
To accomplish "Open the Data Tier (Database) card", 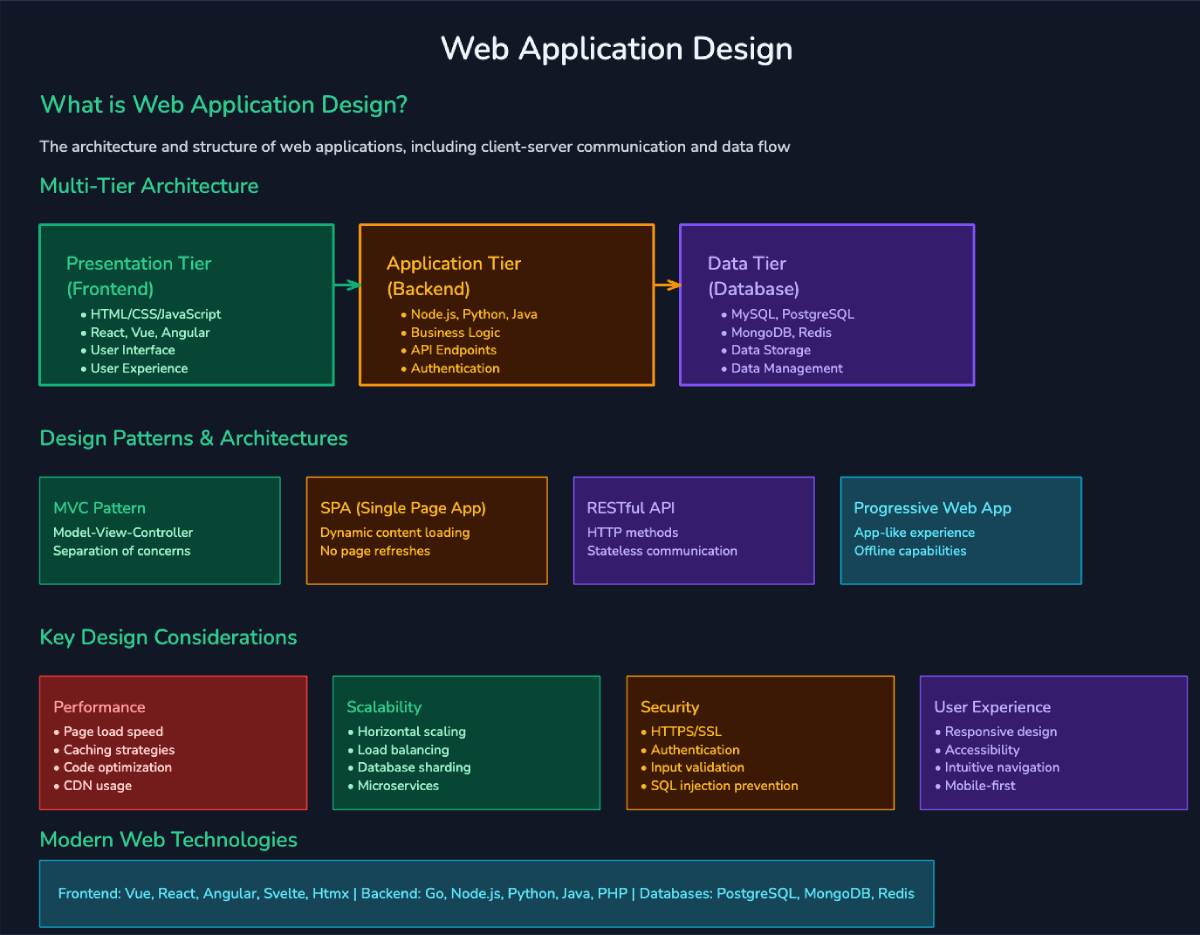I will click(826, 304).
